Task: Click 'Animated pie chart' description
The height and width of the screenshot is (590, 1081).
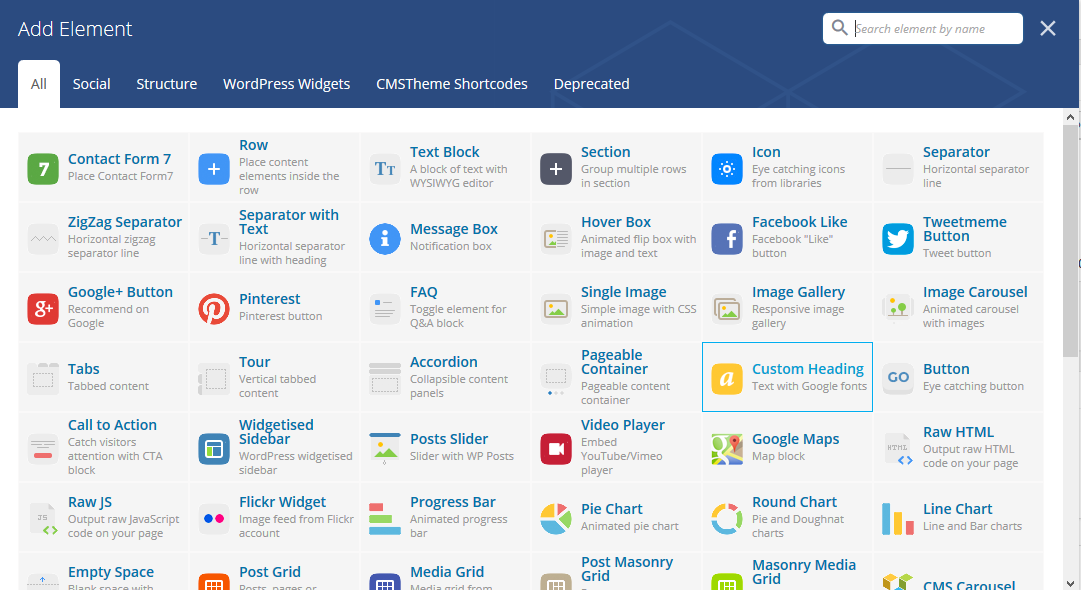Action: point(629,526)
